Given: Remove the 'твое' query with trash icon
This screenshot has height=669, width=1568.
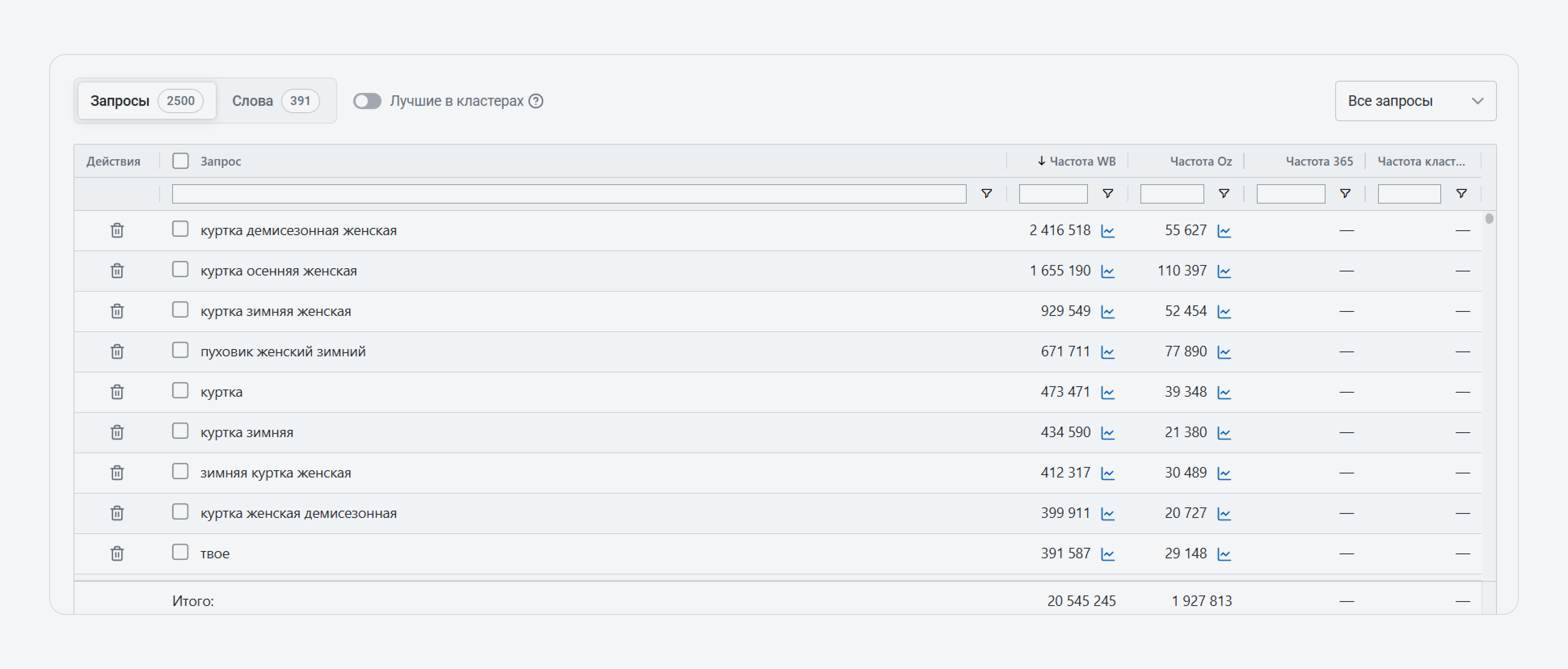Looking at the screenshot, I should [117, 554].
